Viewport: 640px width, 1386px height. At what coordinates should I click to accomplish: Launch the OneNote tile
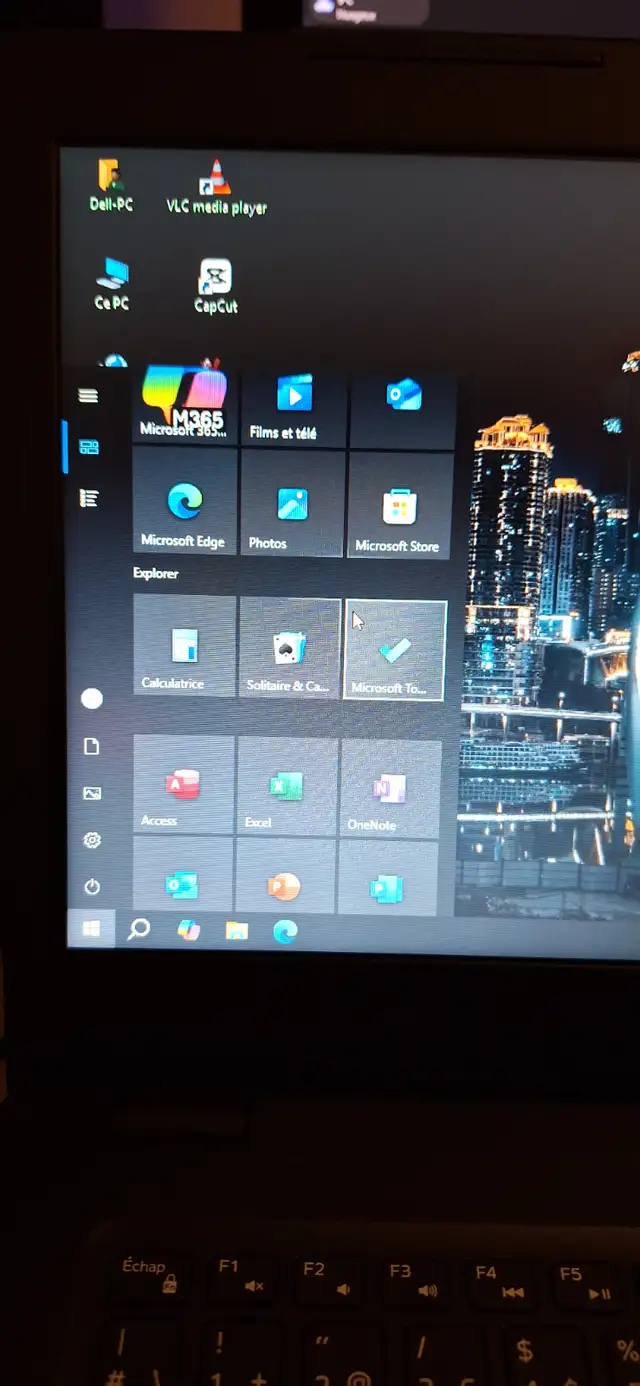point(390,789)
